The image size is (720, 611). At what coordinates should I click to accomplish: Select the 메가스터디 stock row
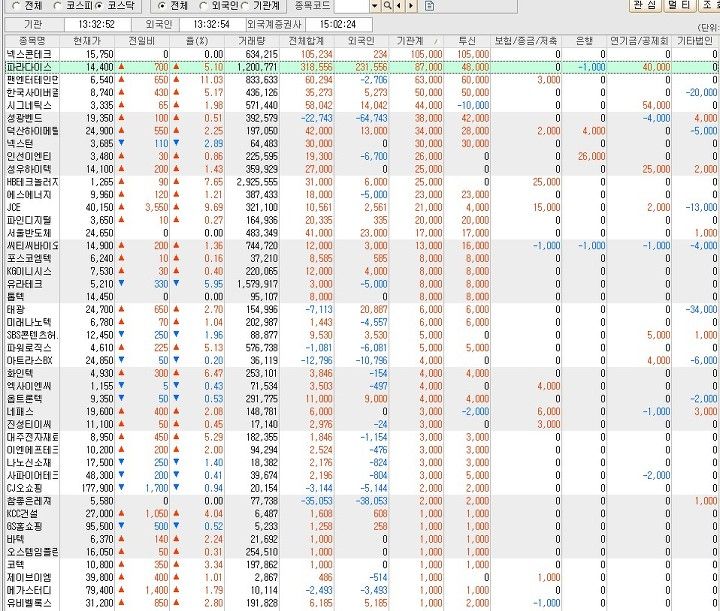click(x=362, y=590)
